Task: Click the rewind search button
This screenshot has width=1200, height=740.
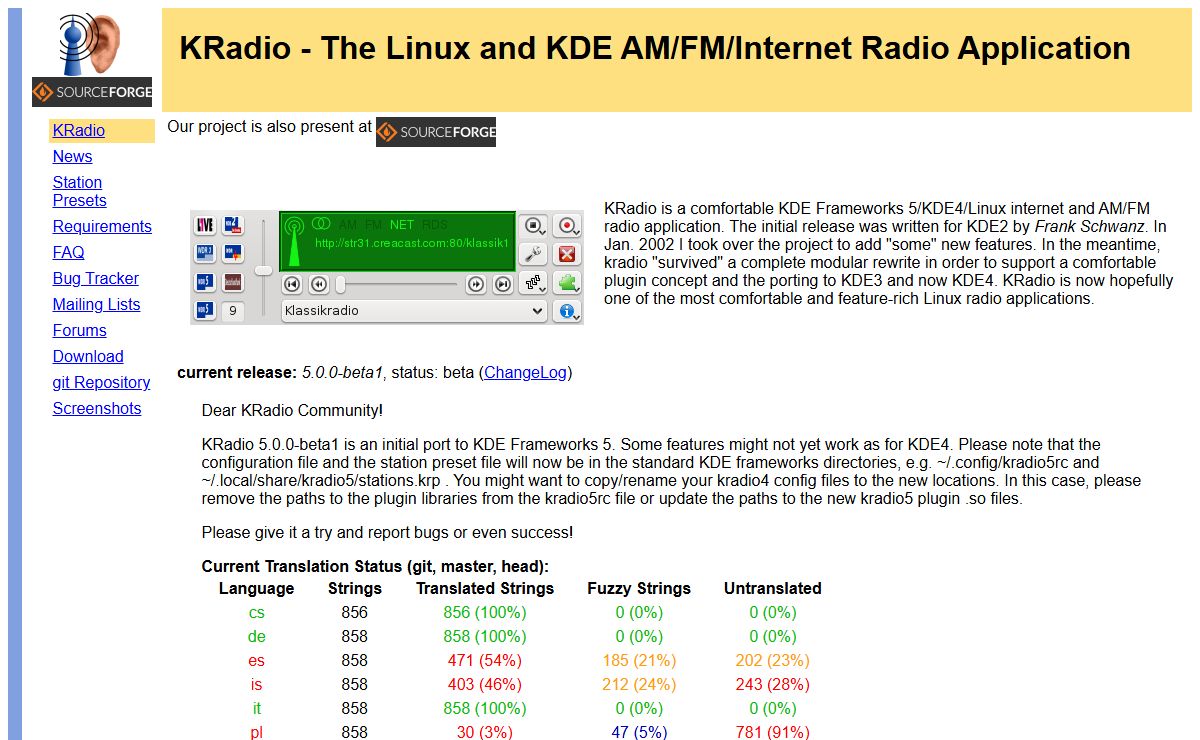Action: (319, 284)
